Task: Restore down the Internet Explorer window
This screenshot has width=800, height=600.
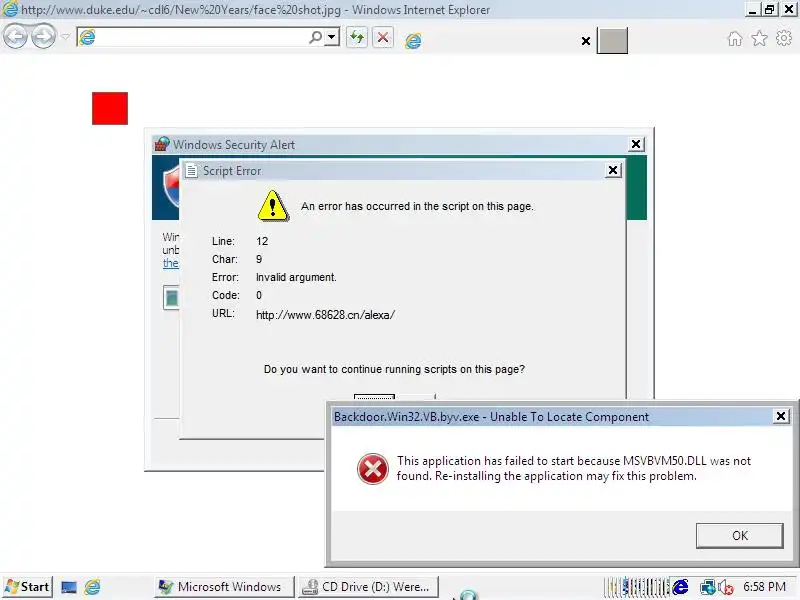Action: (x=770, y=10)
